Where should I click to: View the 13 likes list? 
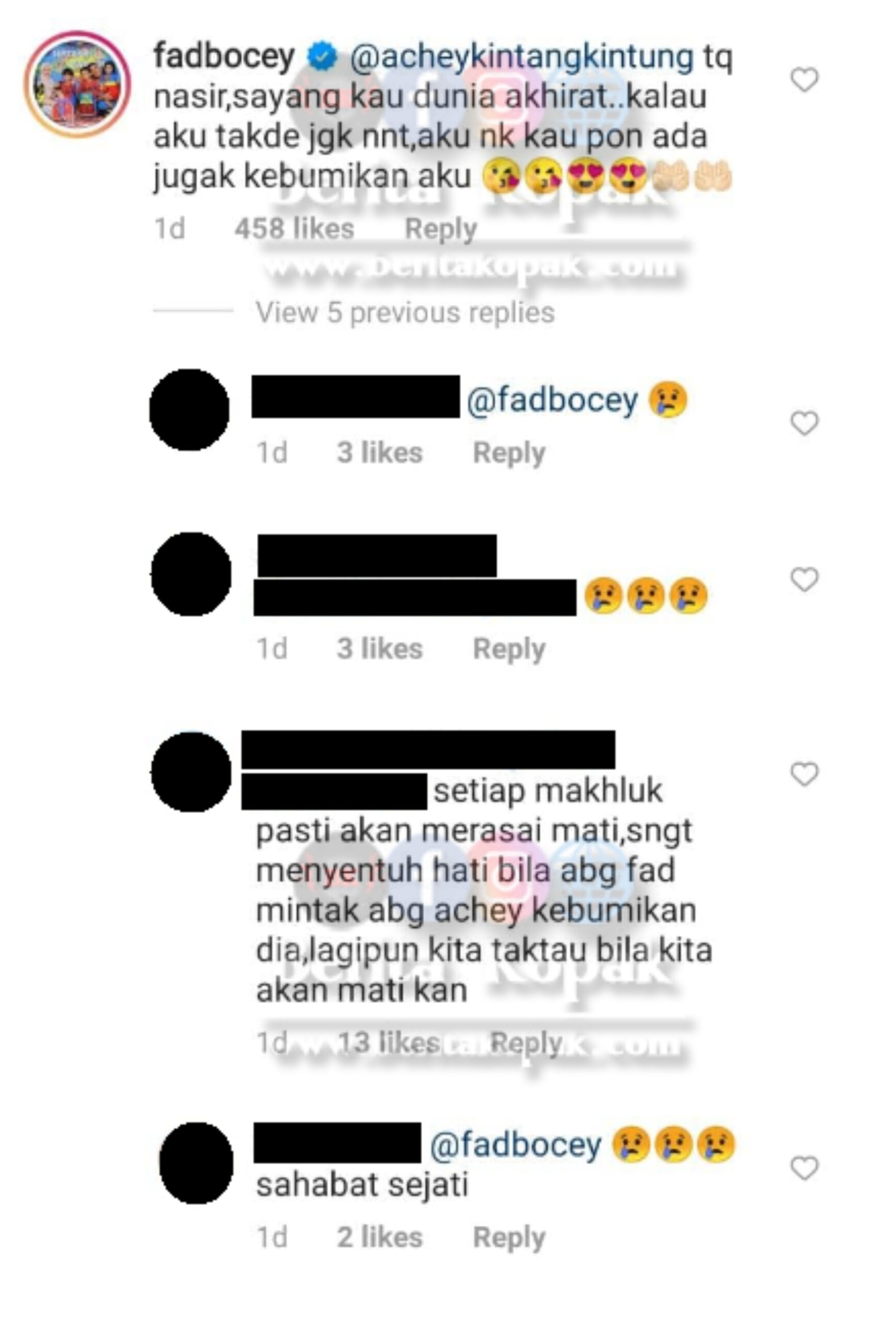388,1043
